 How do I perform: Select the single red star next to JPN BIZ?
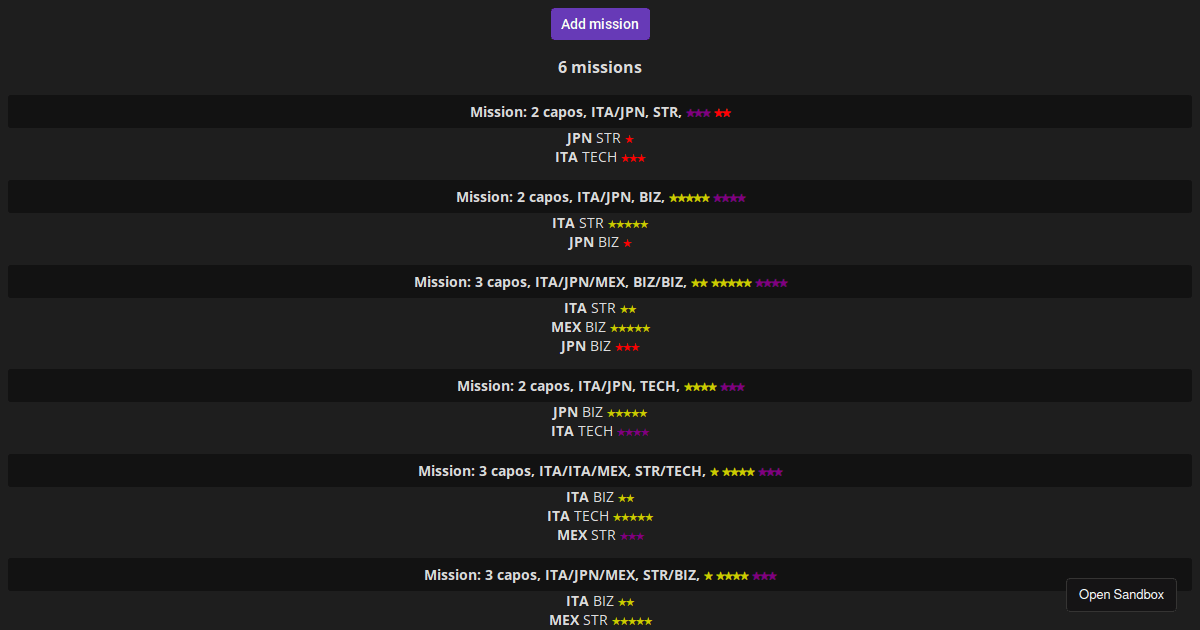[628, 242]
